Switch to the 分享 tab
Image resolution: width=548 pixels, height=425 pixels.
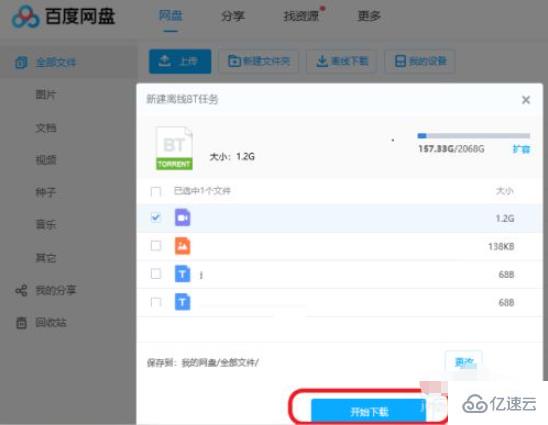[x=233, y=16]
